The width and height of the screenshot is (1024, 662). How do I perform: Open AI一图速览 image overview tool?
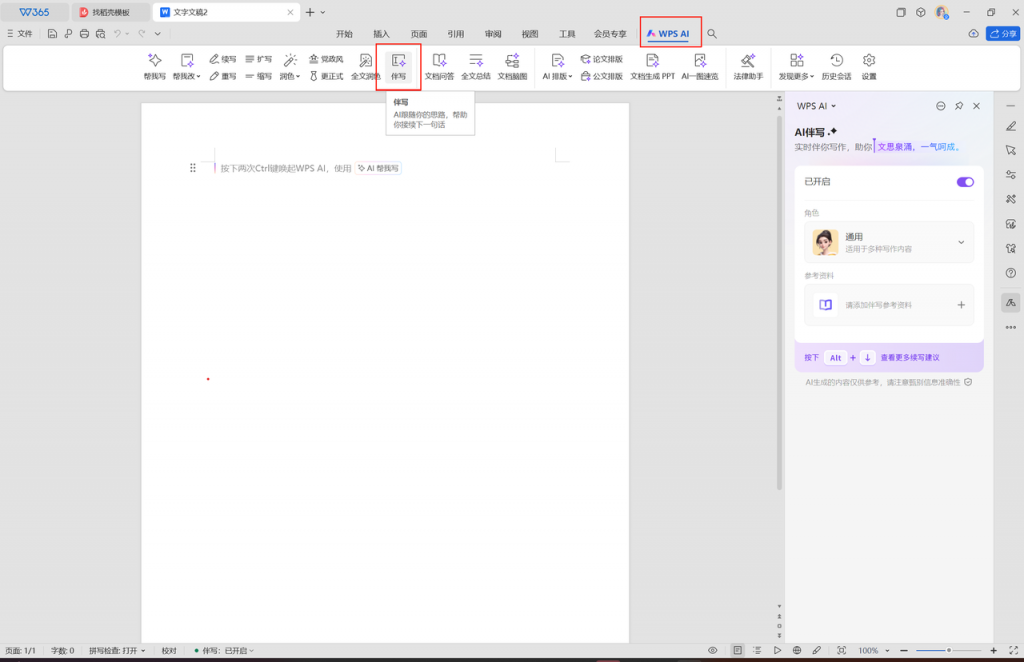(x=700, y=67)
